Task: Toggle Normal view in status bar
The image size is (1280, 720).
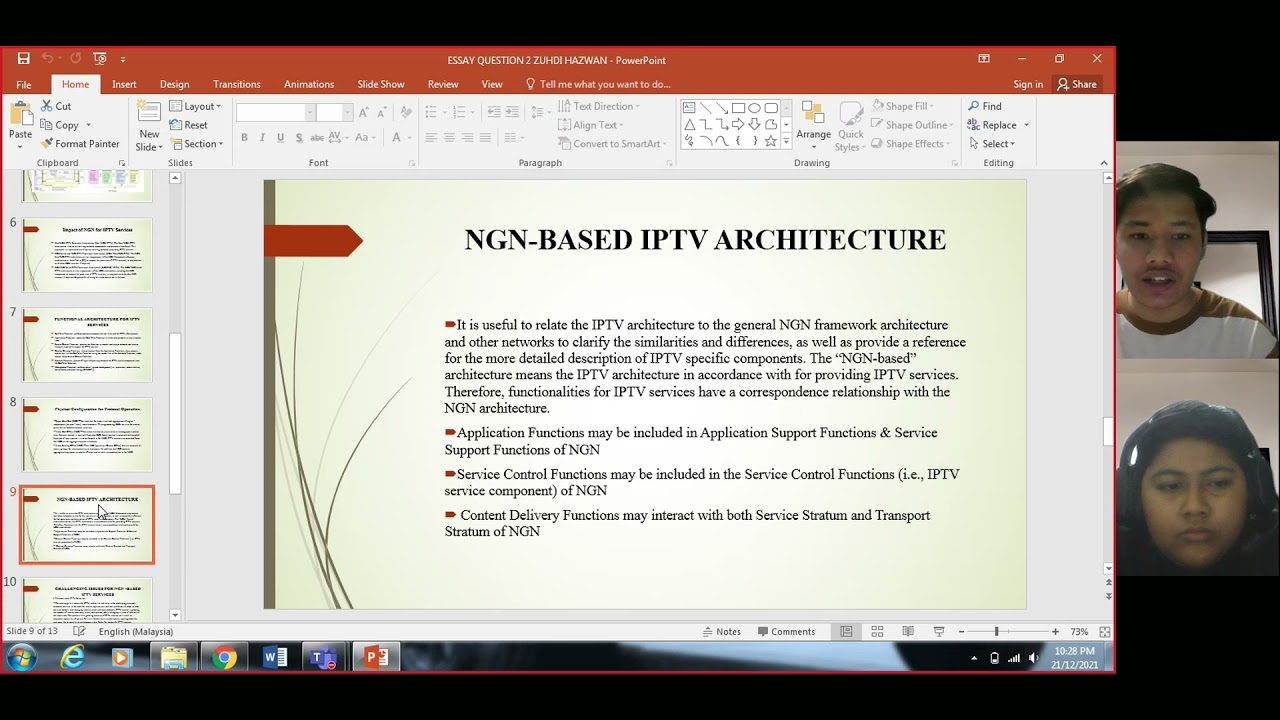Action: point(846,632)
